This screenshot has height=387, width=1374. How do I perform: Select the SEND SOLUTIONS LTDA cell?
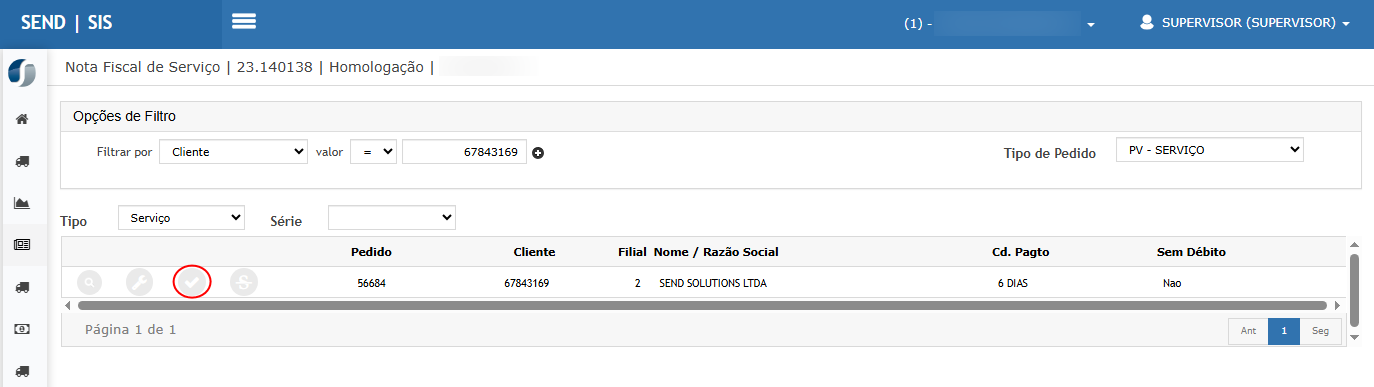click(713, 283)
